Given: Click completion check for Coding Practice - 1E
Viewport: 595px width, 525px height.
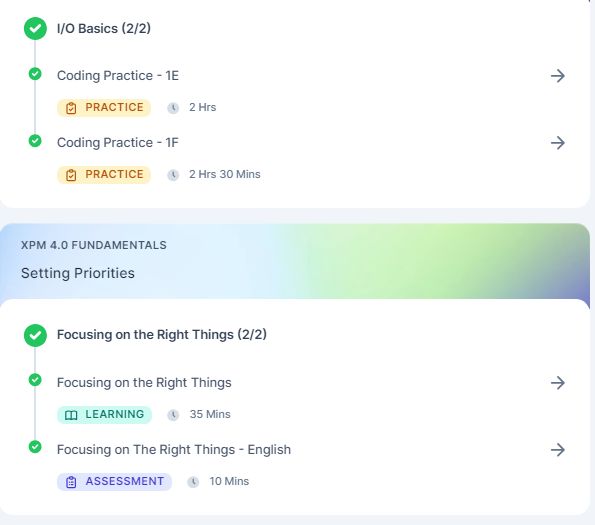Looking at the screenshot, I should [x=35, y=74].
